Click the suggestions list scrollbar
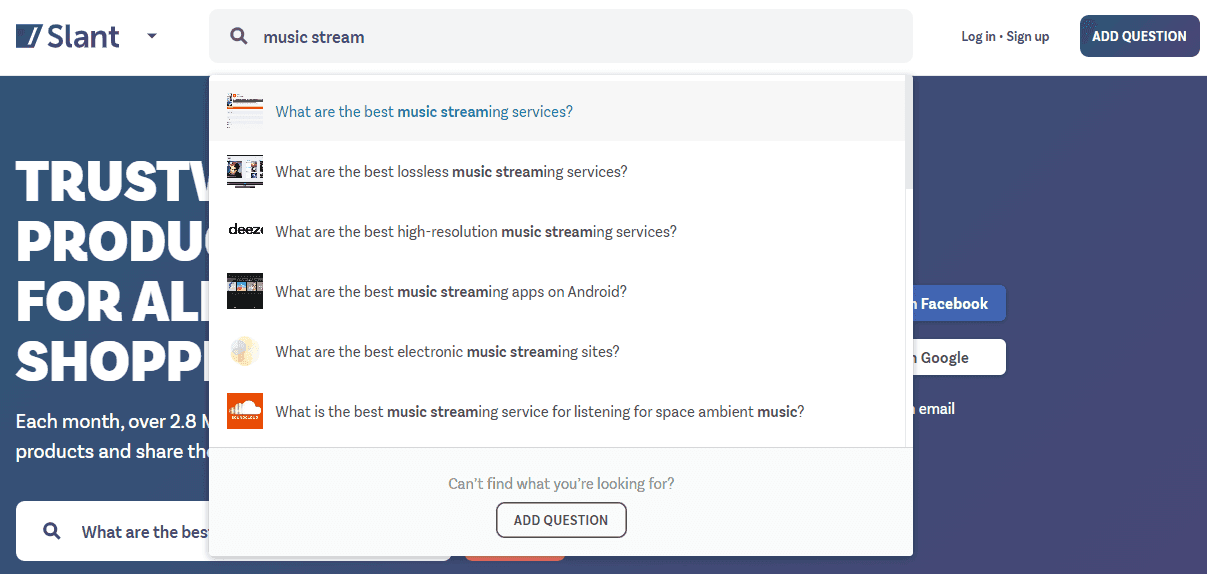1207x574 pixels. 909,135
